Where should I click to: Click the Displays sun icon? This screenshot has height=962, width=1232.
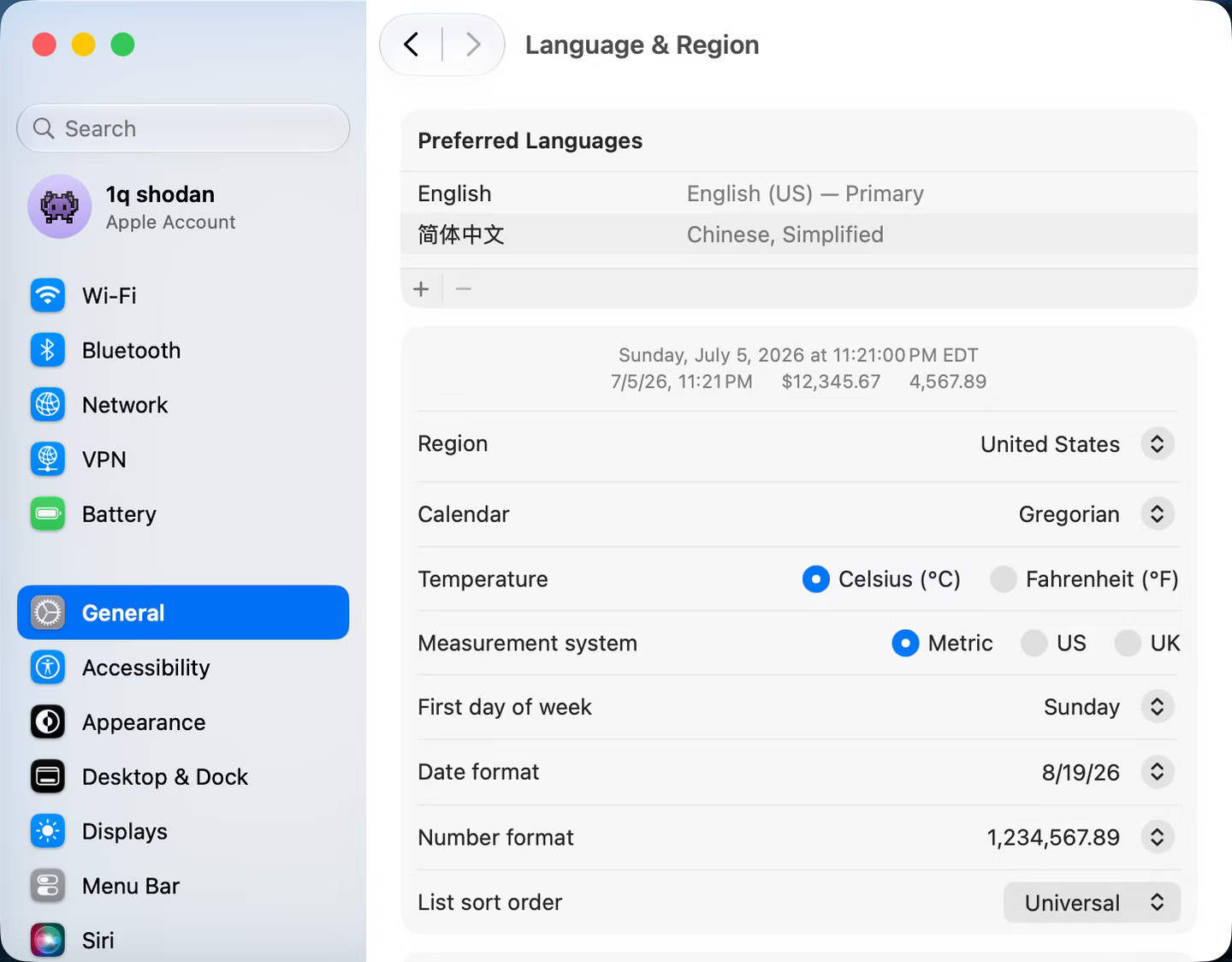(x=48, y=831)
